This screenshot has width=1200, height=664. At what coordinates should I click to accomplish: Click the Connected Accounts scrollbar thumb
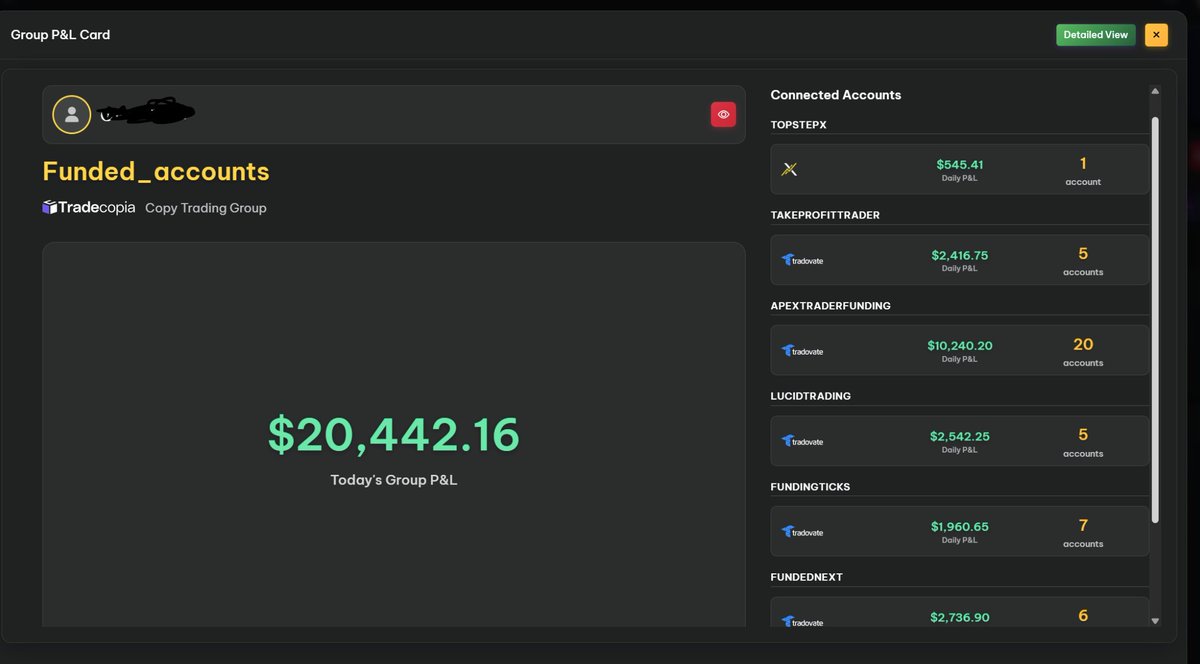[x=1155, y=320]
